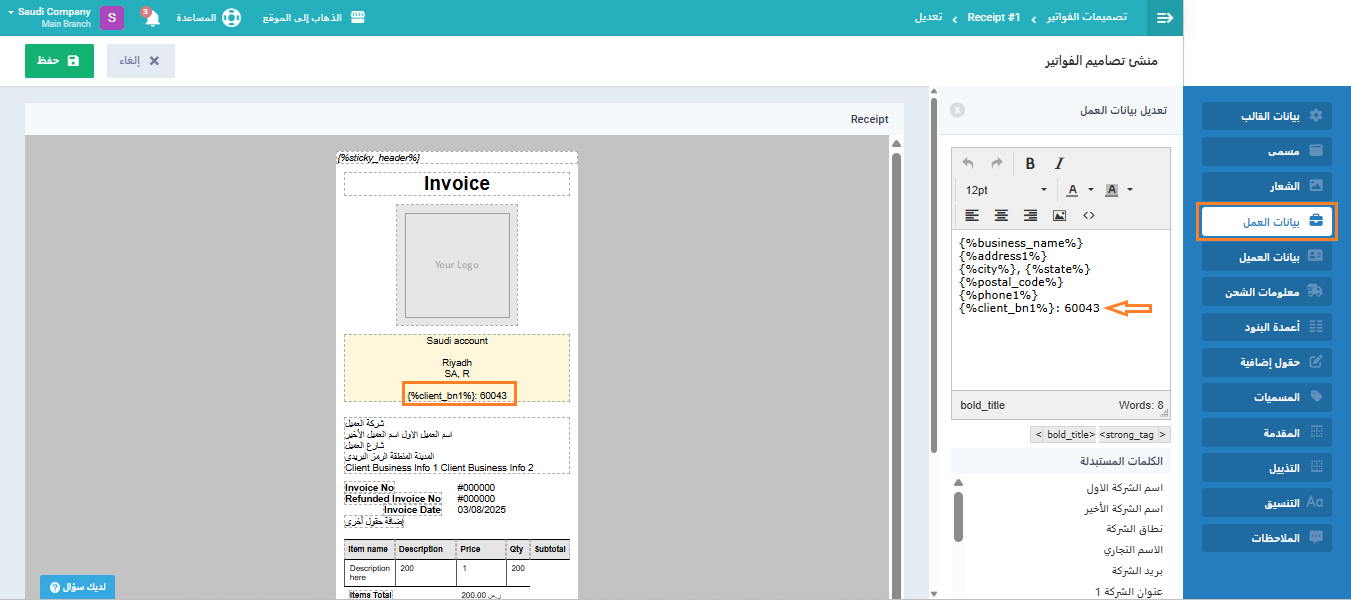Viewport: 1351px width, 600px height.
Task: Click the green حفظ save button
Action: (59, 61)
